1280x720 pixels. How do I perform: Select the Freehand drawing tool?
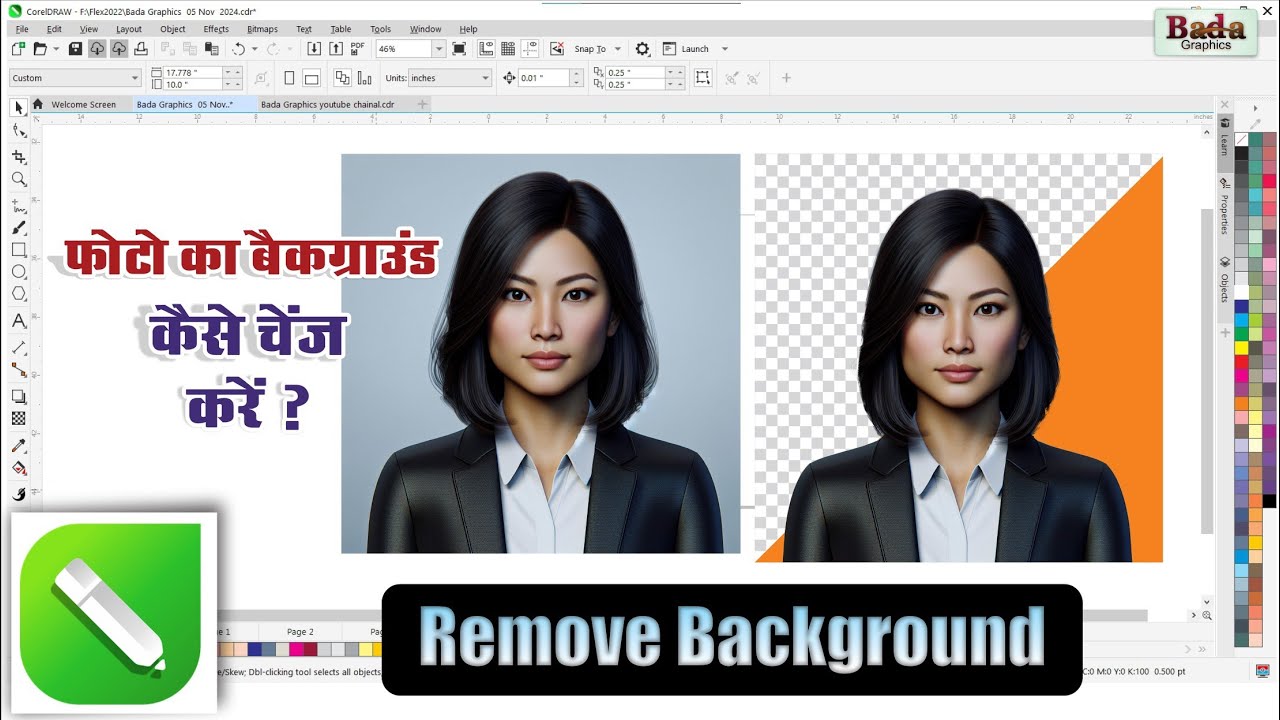coord(19,206)
